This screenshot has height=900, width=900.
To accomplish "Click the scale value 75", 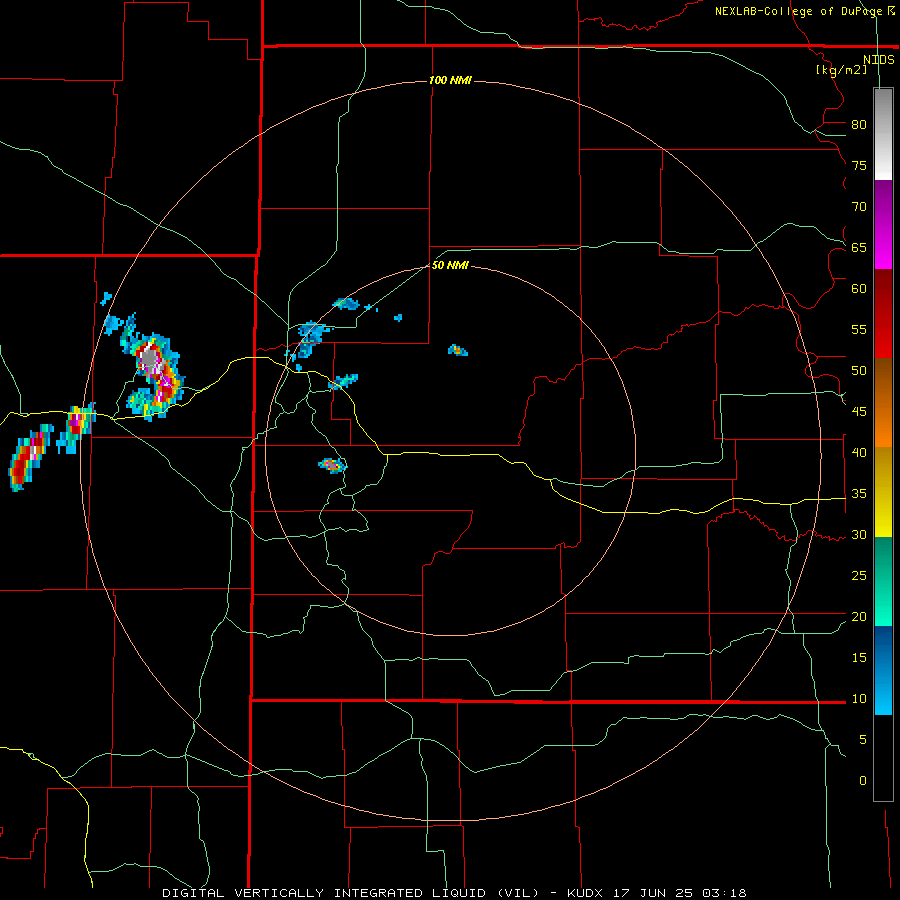I will tap(859, 165).
